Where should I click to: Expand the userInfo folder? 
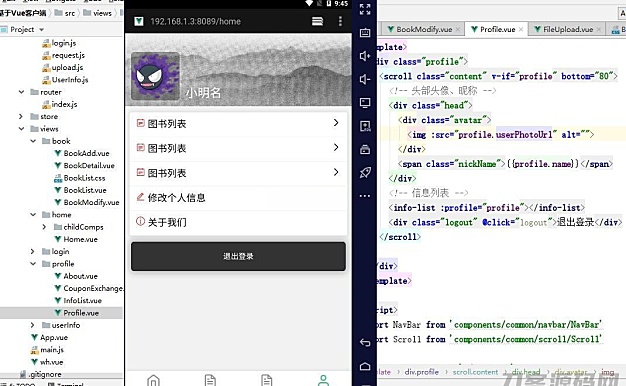[33, 325]
